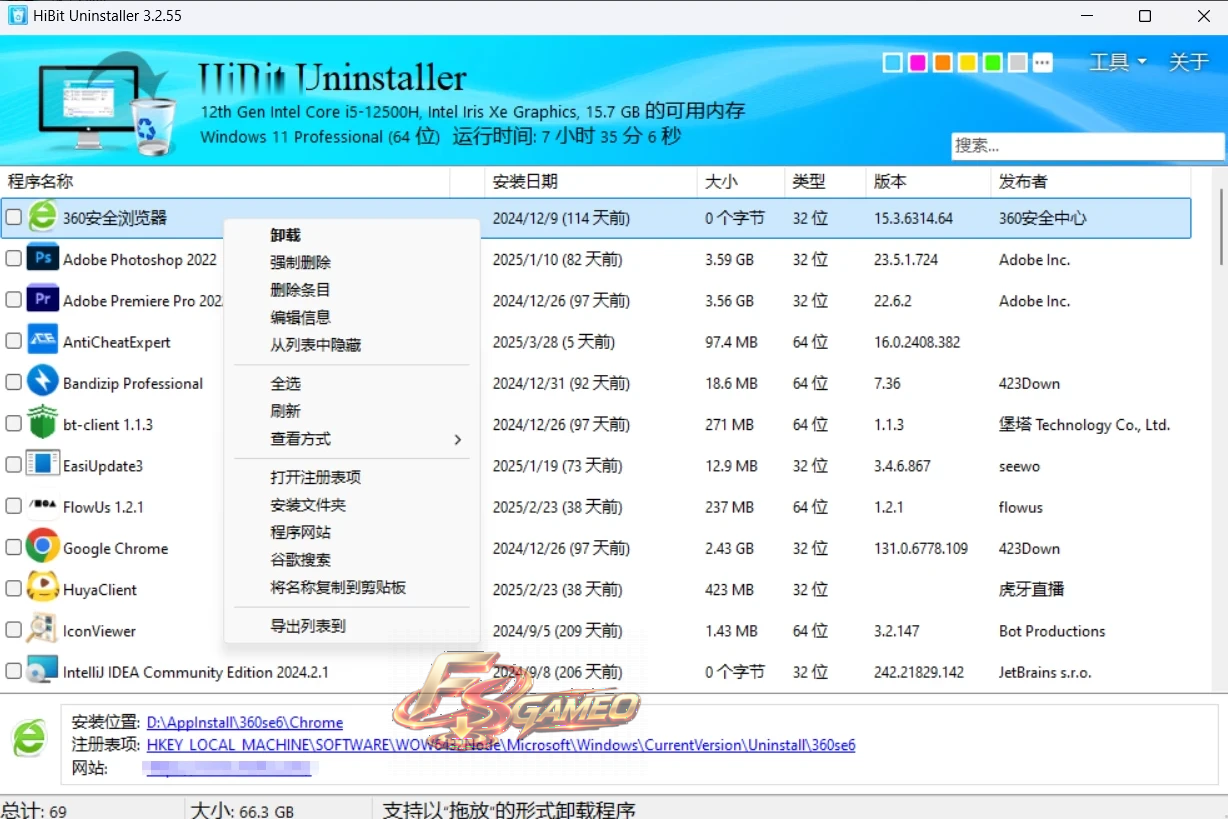Click the EasiUpdate3 icon
This screenshot has width=1228, height=819.
42,465
